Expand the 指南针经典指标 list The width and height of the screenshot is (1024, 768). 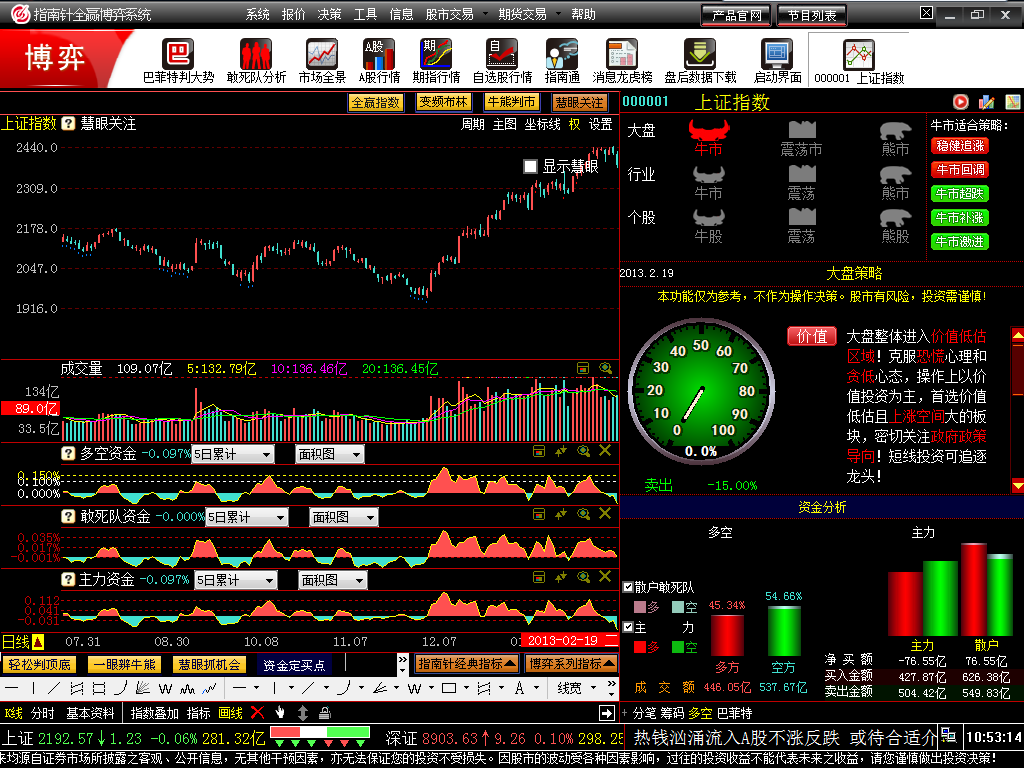pos(467,664)
